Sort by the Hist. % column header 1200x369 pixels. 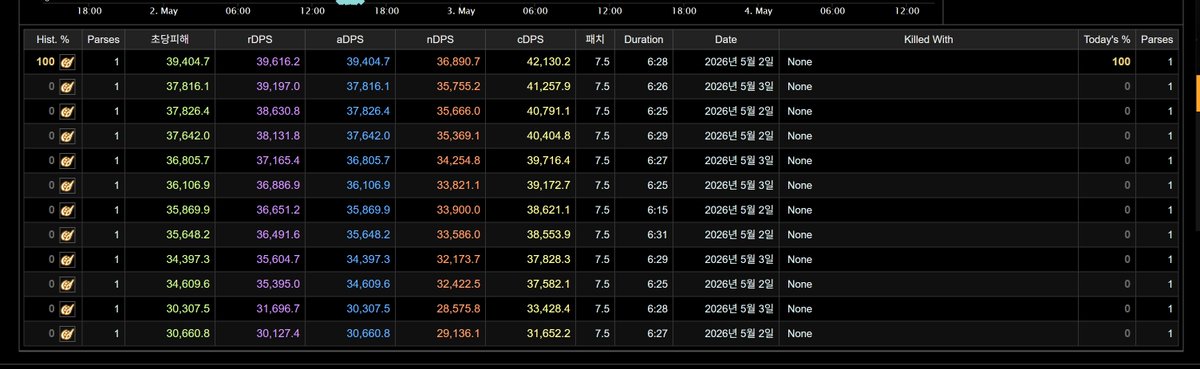52,39
